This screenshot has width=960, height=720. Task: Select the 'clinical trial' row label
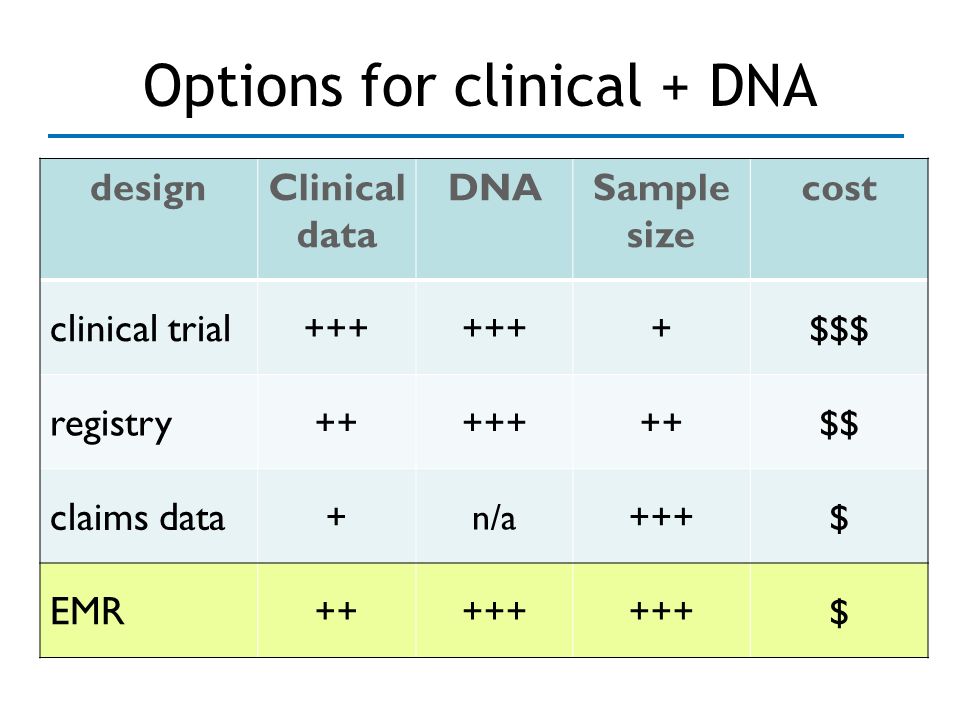(x=140, y=329)
